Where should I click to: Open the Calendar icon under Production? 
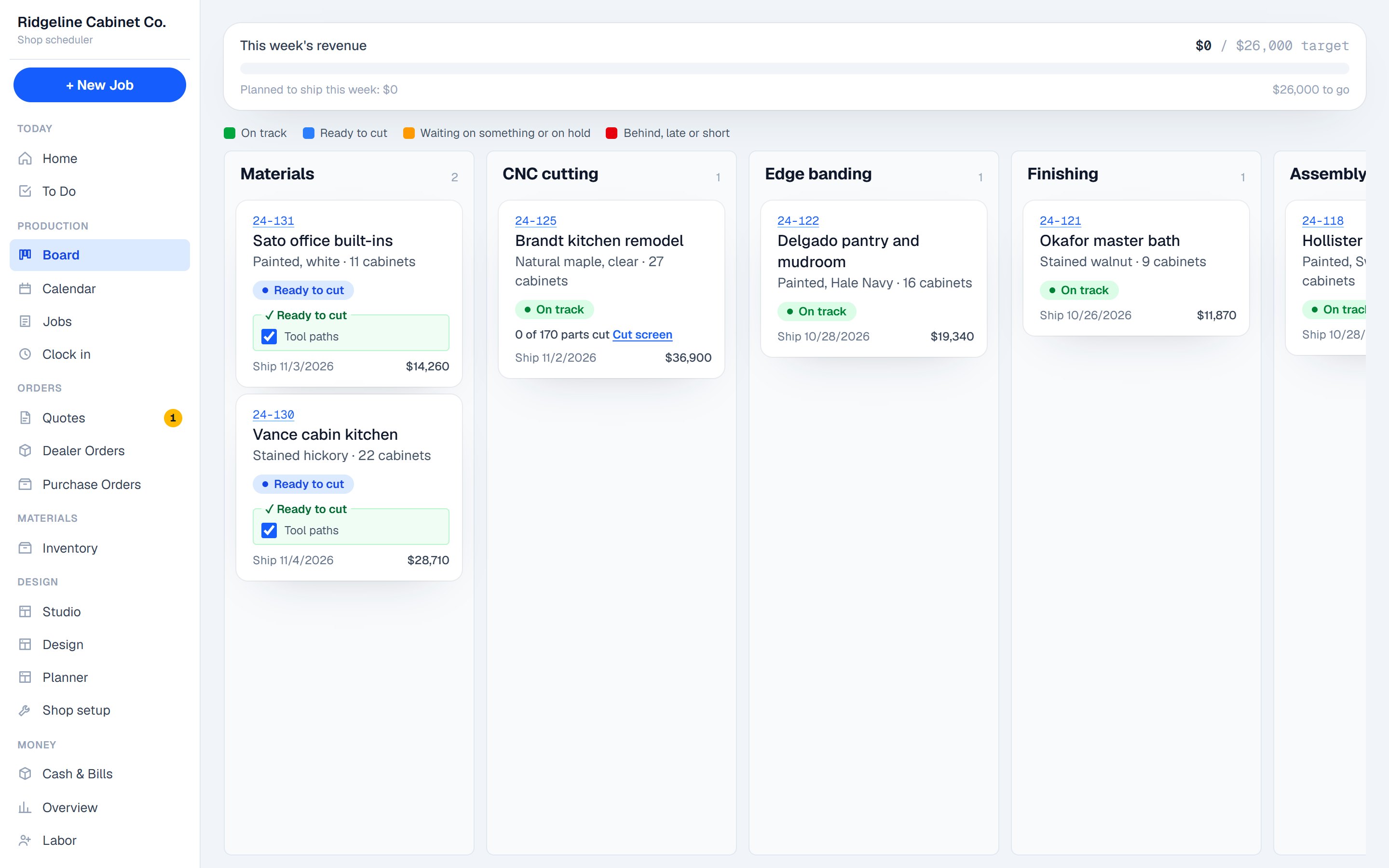pos(25,289)
